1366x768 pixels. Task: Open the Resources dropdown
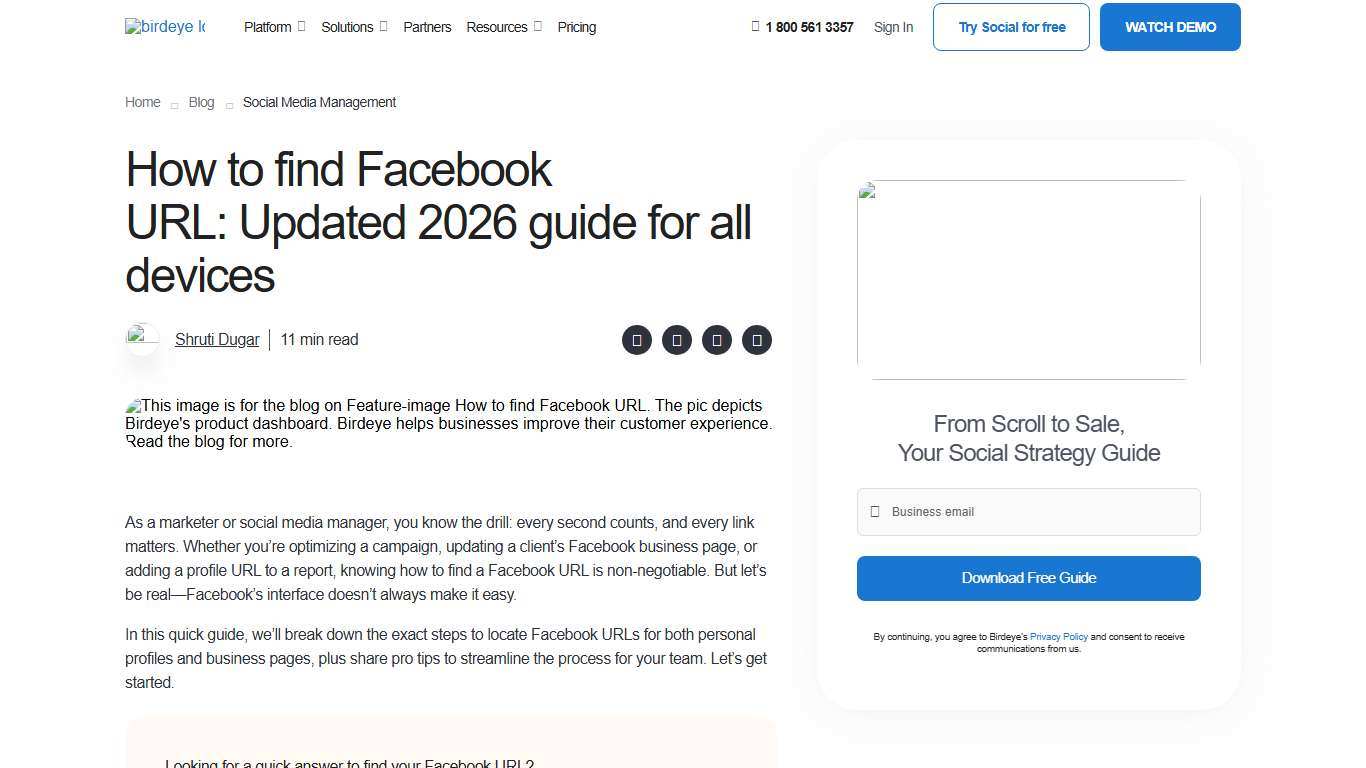[497, 27]
